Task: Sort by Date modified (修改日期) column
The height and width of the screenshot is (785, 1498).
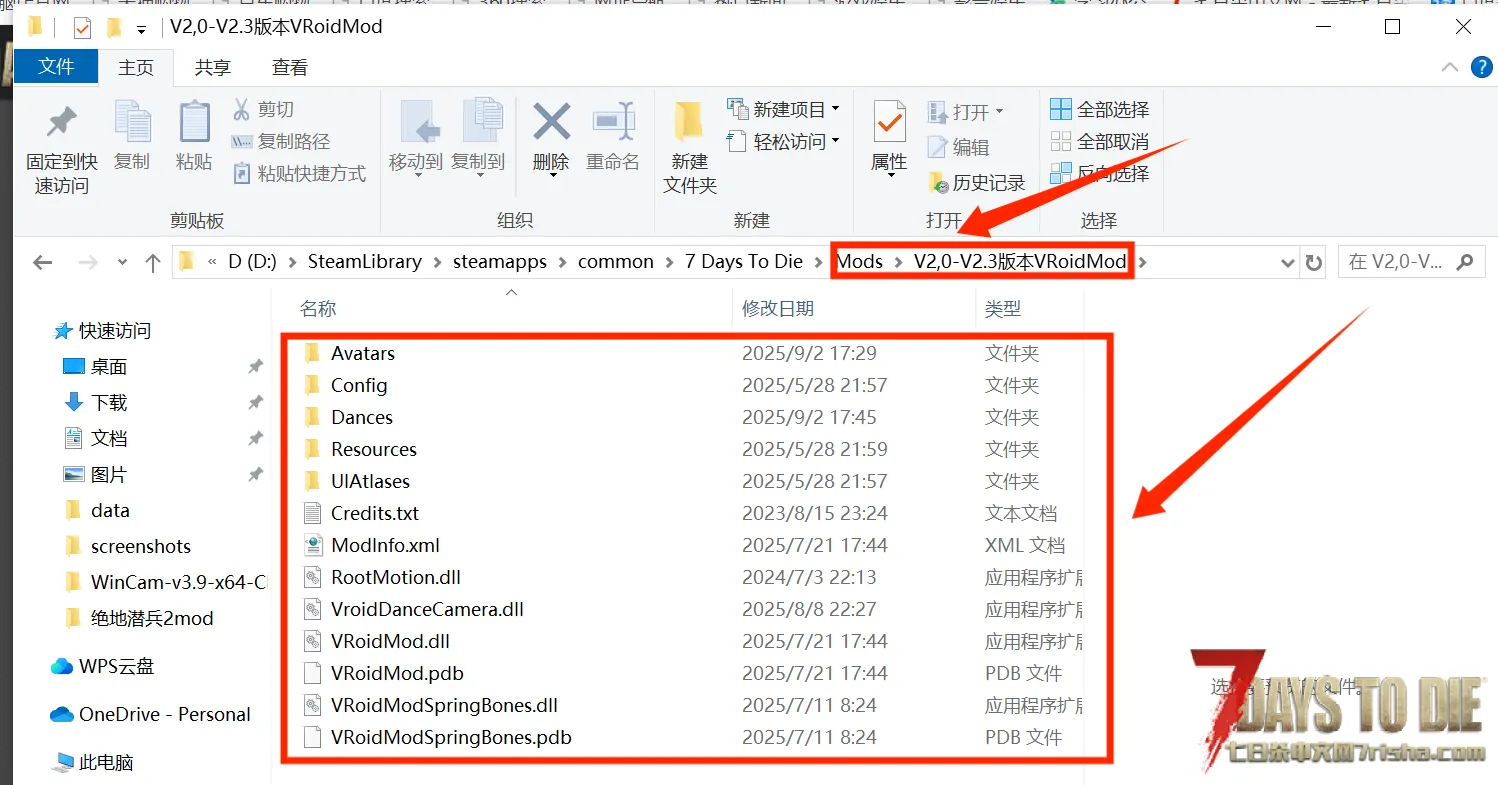Action: point(778,309)
